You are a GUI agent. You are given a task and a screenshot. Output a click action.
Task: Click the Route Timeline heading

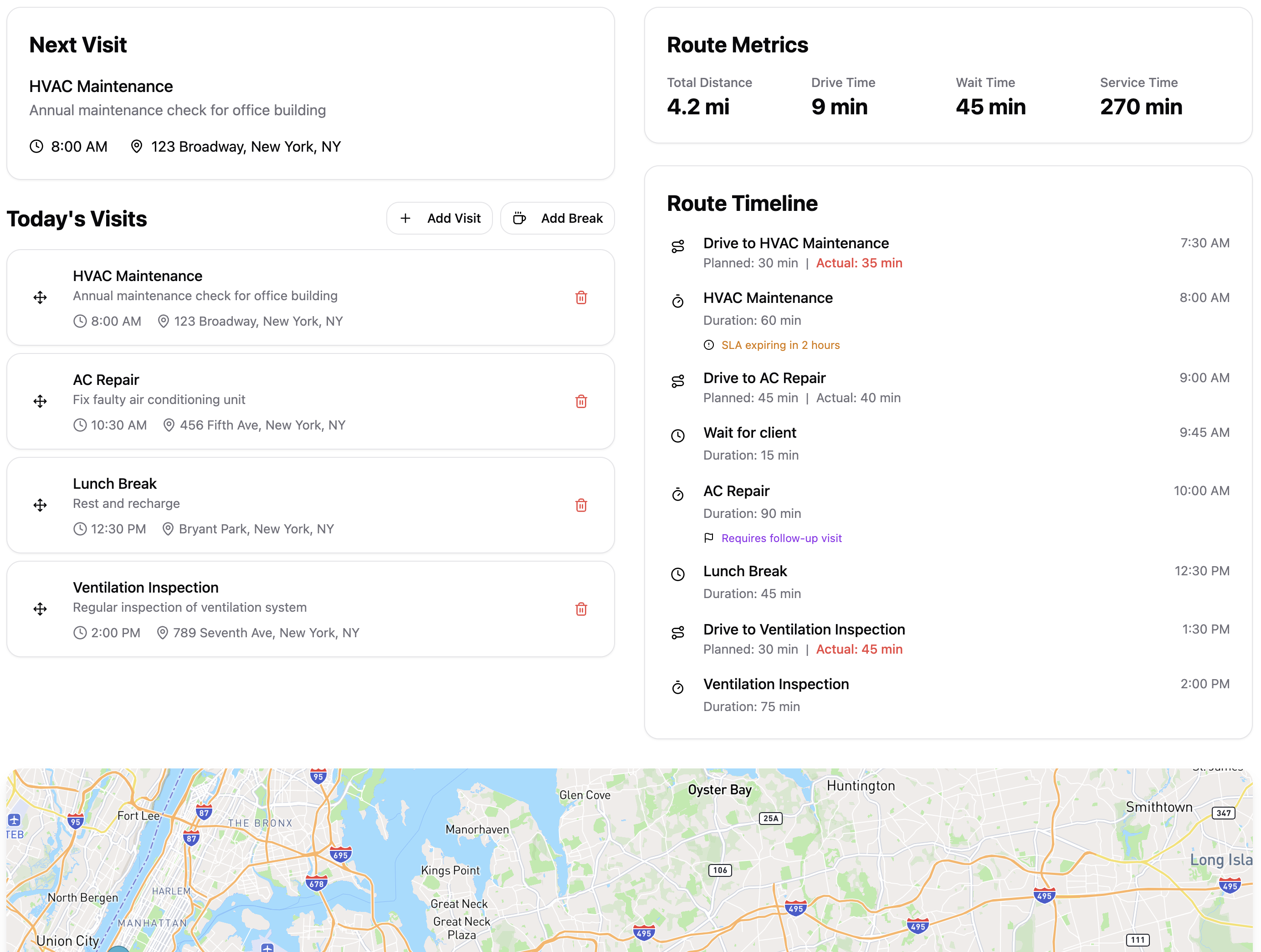pos(742,204)
